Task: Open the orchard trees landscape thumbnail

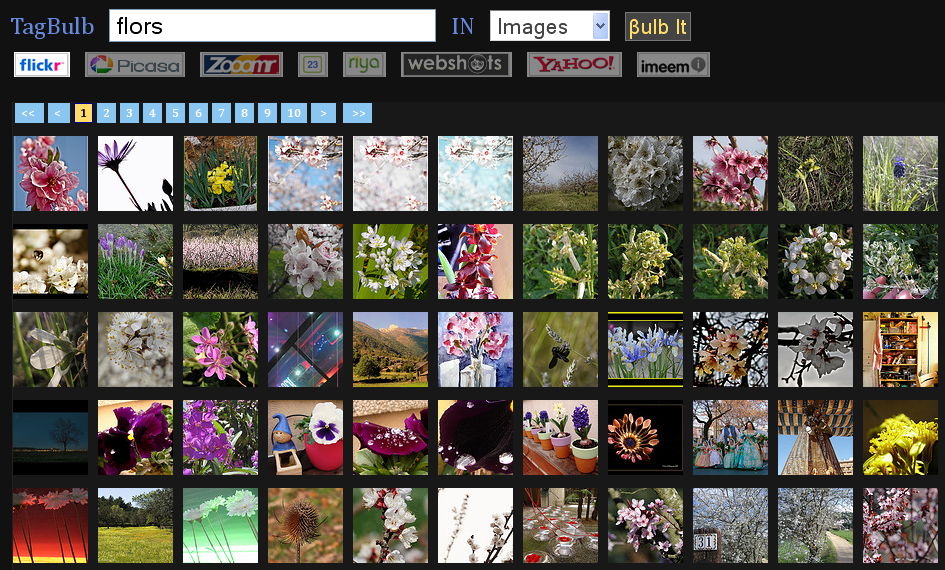Action: (560, 174)
